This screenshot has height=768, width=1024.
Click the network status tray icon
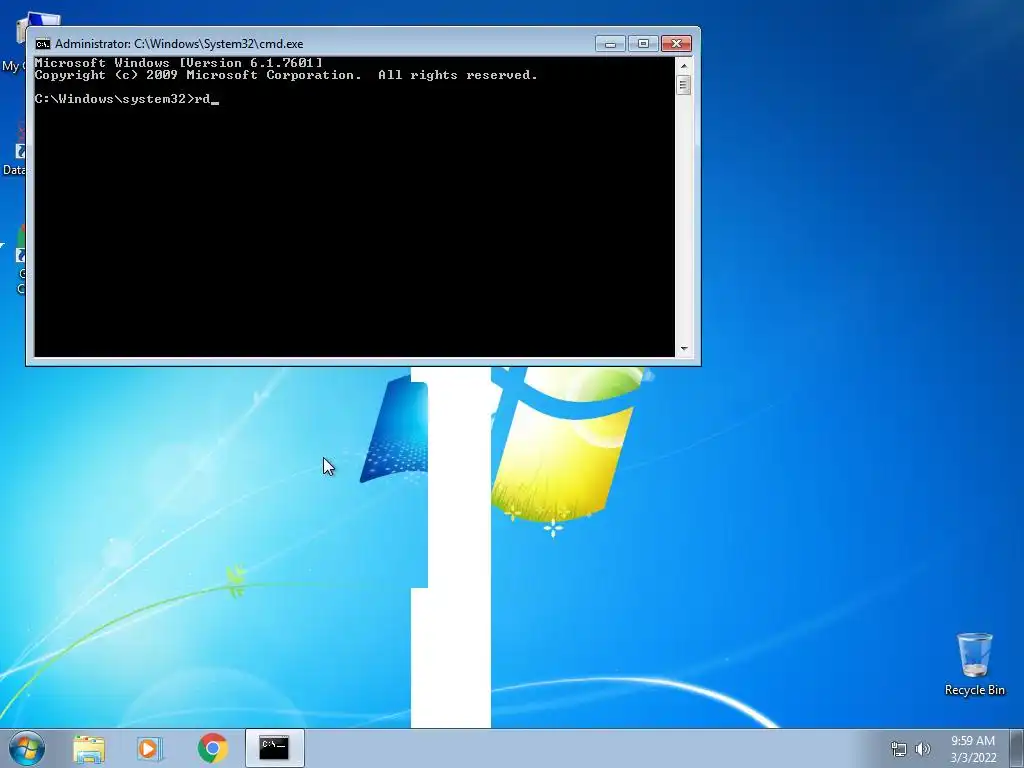(899, 749)
